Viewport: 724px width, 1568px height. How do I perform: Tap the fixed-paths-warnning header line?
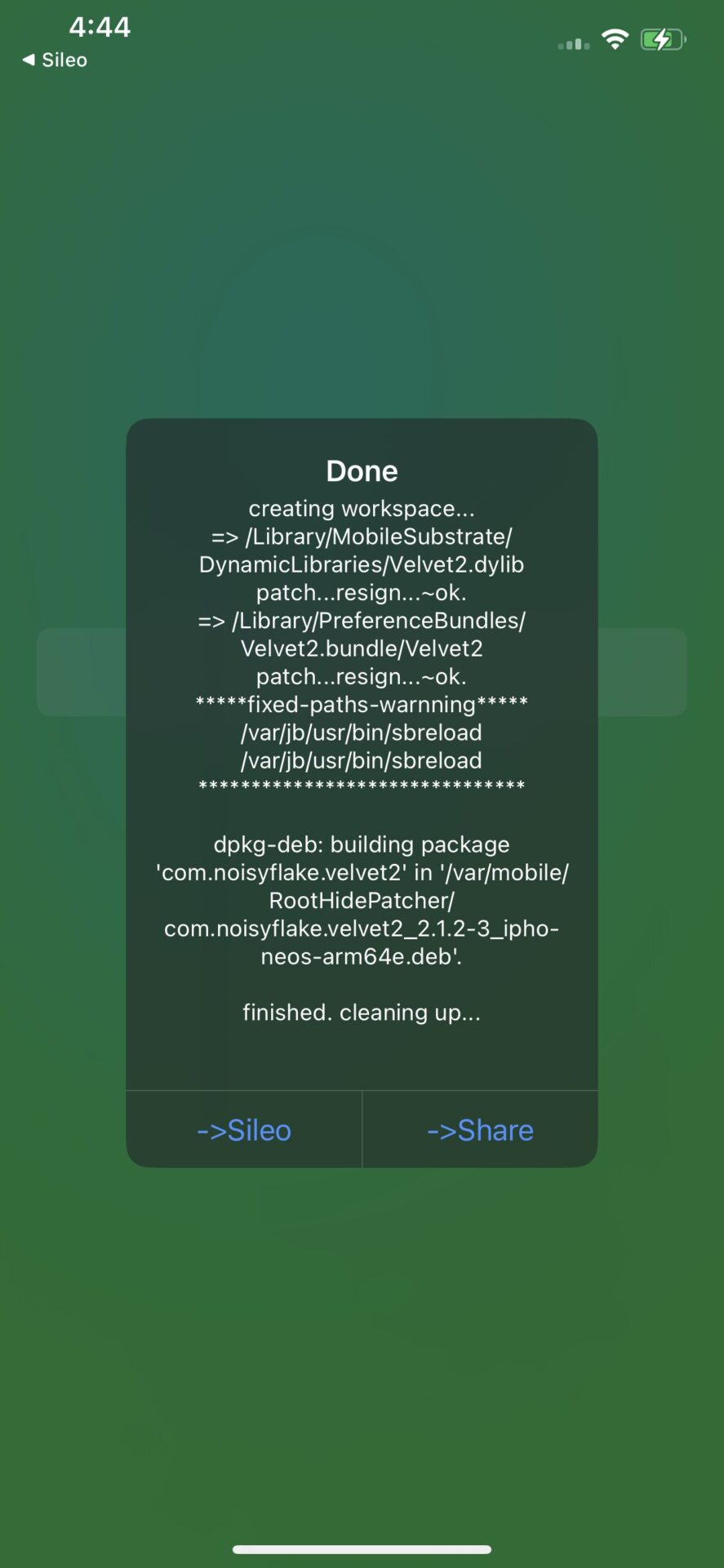(x=362, y=704)
